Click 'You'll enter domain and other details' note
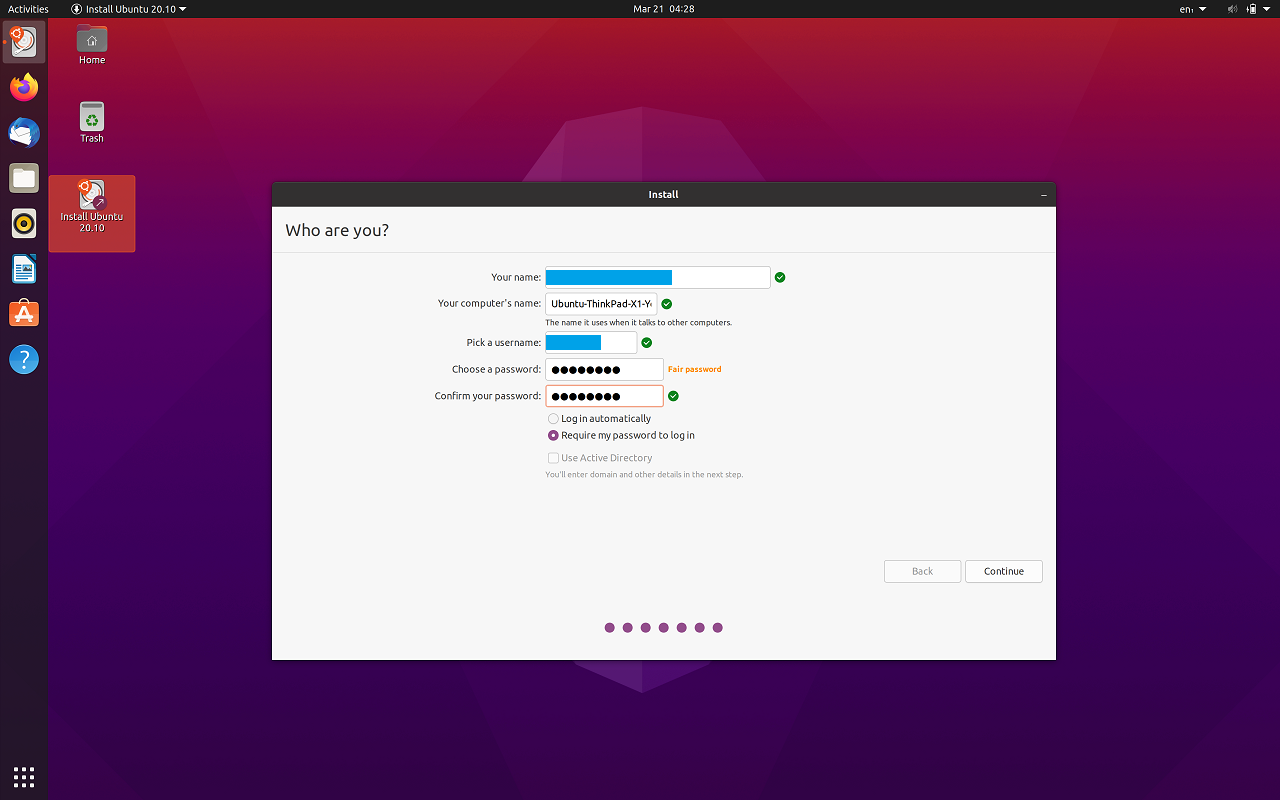Screen dimensions: 1280x800 (x=644, y=475)
